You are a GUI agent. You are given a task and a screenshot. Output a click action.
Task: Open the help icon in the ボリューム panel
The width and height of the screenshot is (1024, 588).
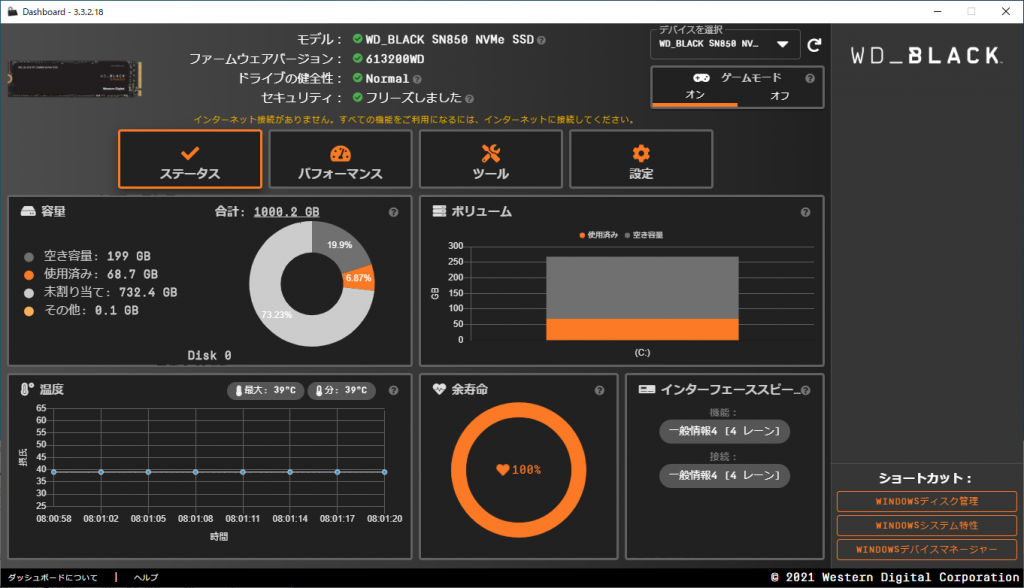[805, 212]
